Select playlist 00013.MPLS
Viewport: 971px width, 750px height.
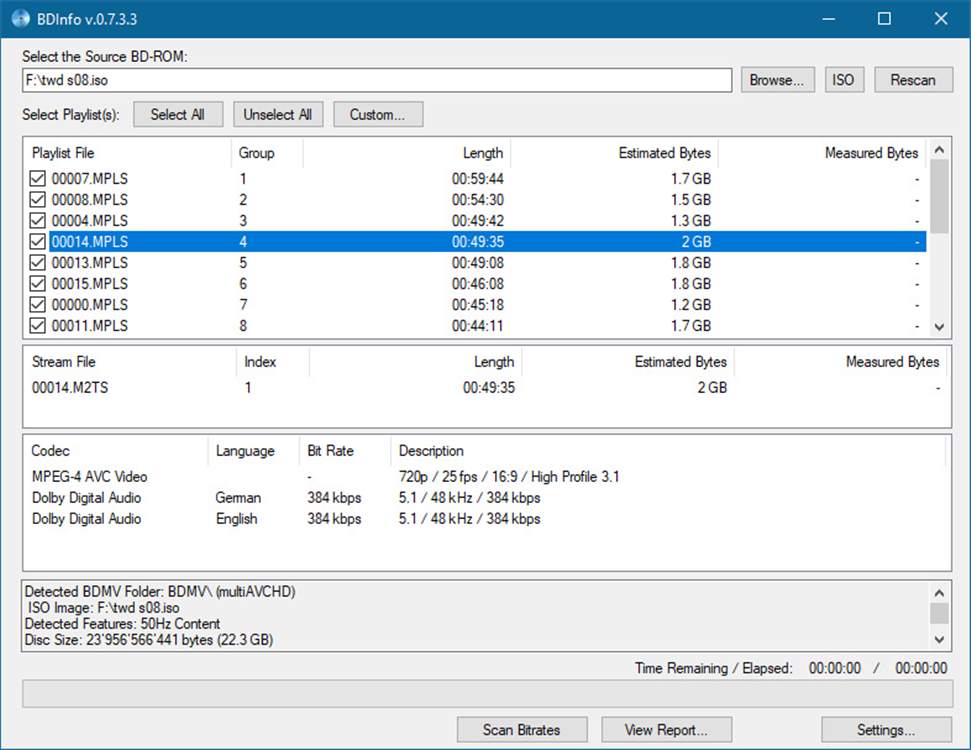[x=476, y=263]
